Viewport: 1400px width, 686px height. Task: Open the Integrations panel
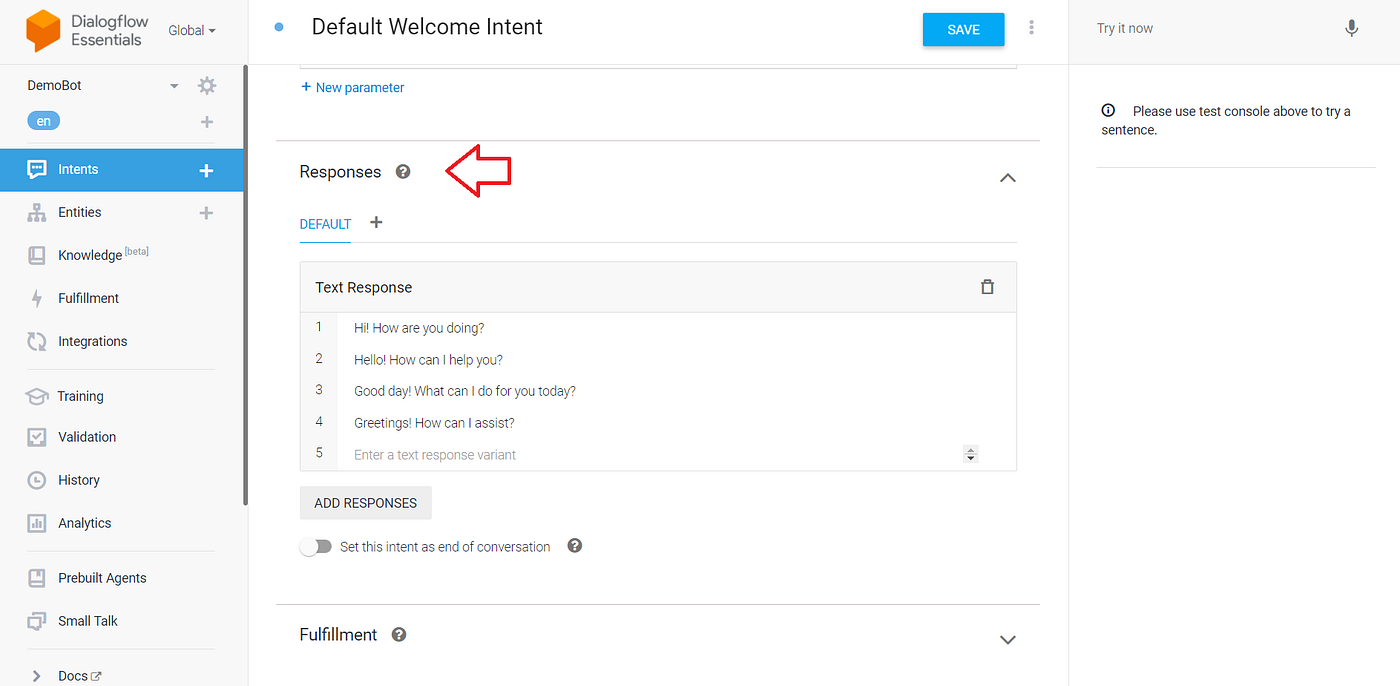click(x=94, y=340)
